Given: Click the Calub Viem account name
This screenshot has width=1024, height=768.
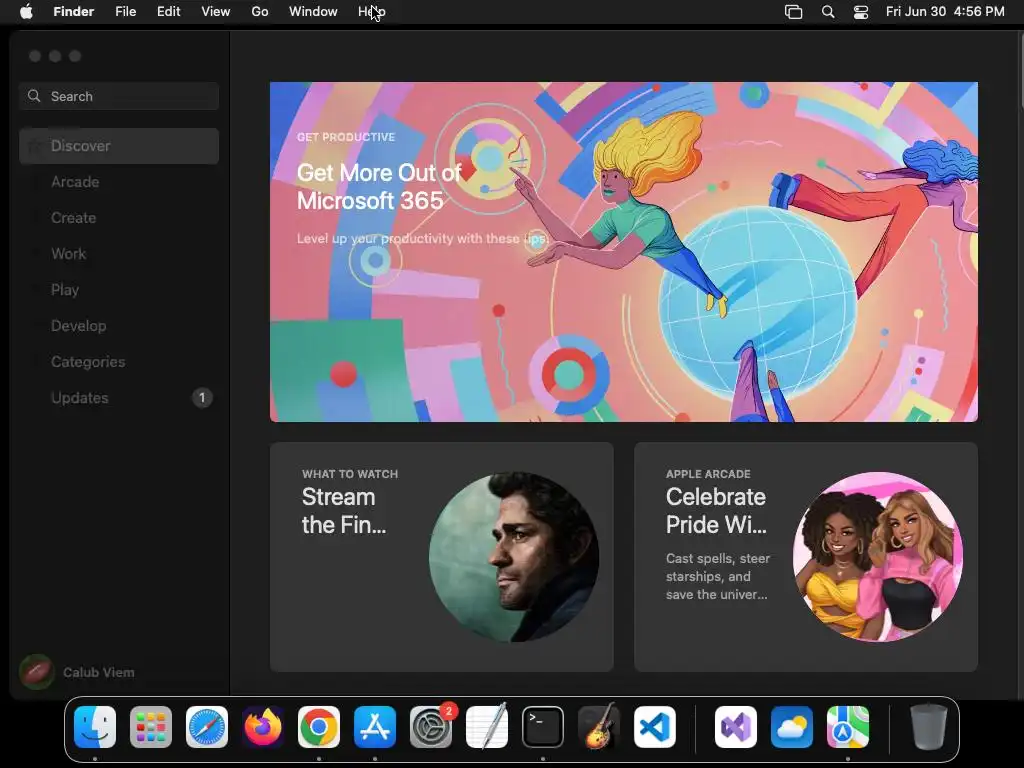Looking at the screenshot, I should pos(99,672).
